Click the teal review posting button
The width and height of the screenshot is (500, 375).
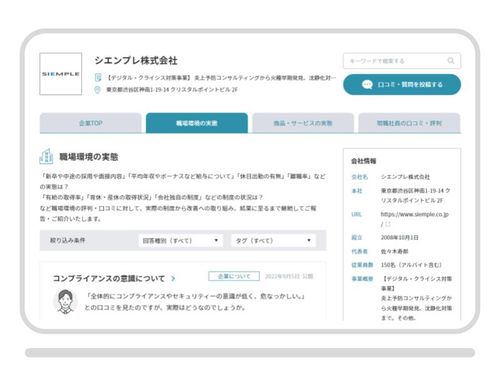click(x=402, y=84)
